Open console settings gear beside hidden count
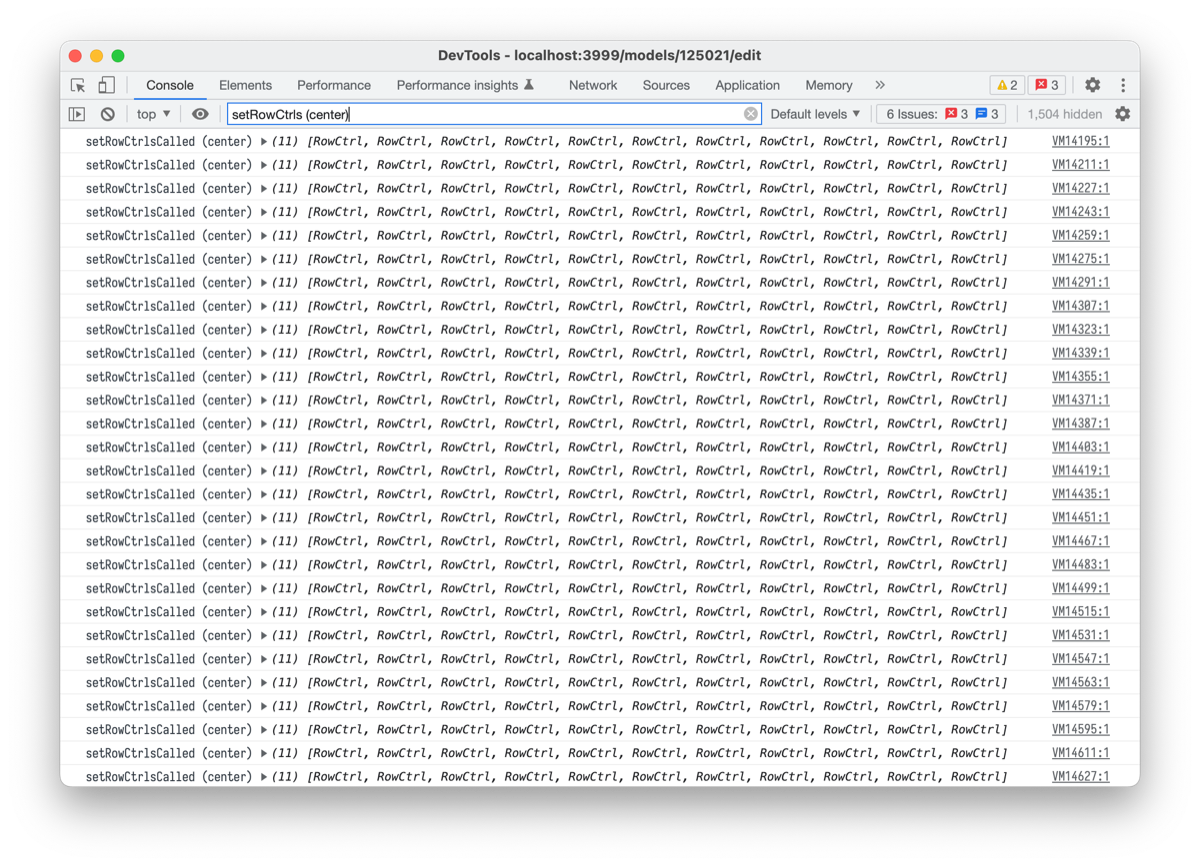This screenshot has height=867, width=1200. tap(1123, 114)
